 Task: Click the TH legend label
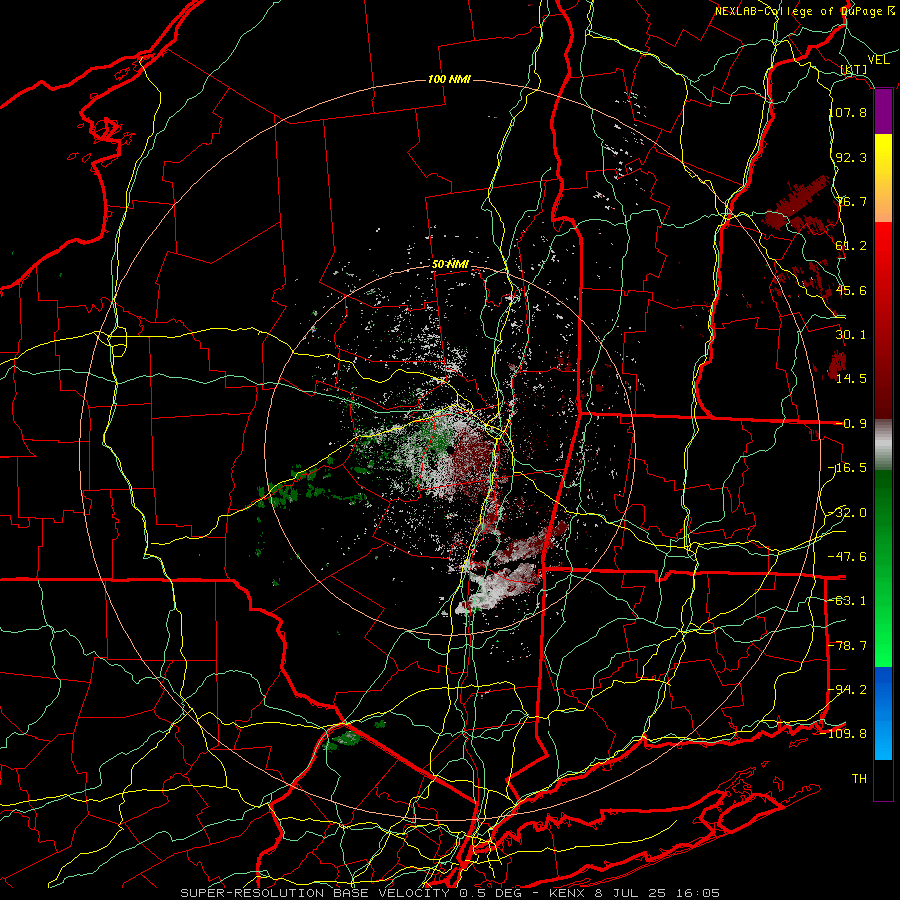pos(859,779)
